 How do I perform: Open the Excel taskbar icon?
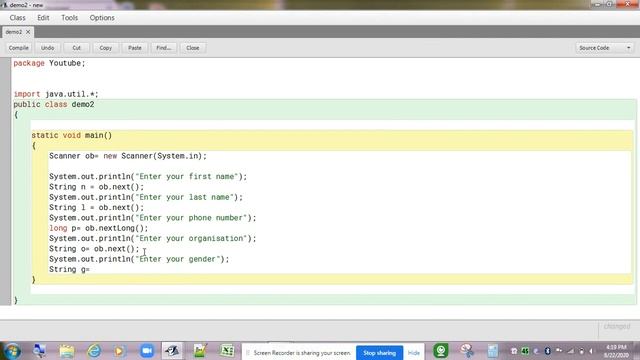click(227, 351)
